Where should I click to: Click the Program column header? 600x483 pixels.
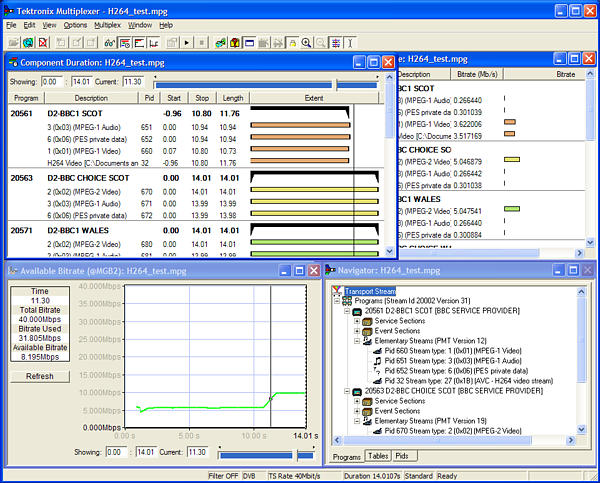pos(26,98)
